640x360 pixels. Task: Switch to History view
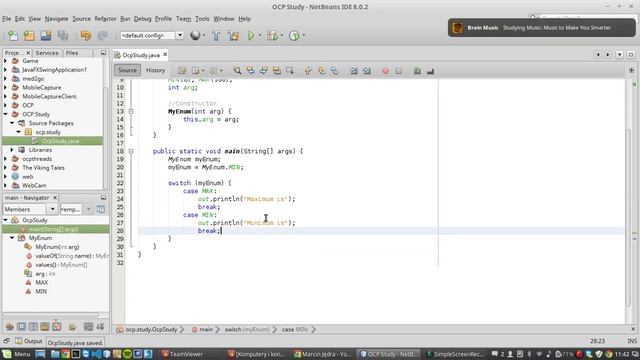pyautogui.click(x=156, y=70)
